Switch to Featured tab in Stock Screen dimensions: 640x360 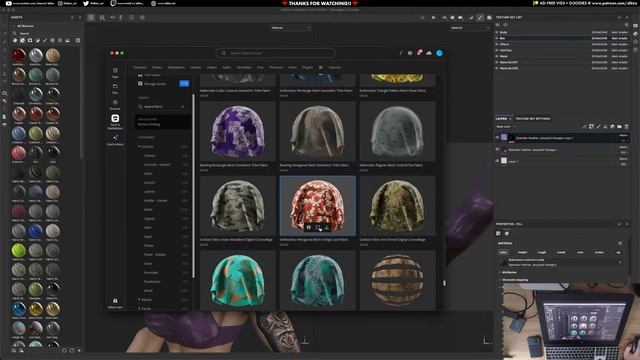pyautogui.click(x=140, y=67)
